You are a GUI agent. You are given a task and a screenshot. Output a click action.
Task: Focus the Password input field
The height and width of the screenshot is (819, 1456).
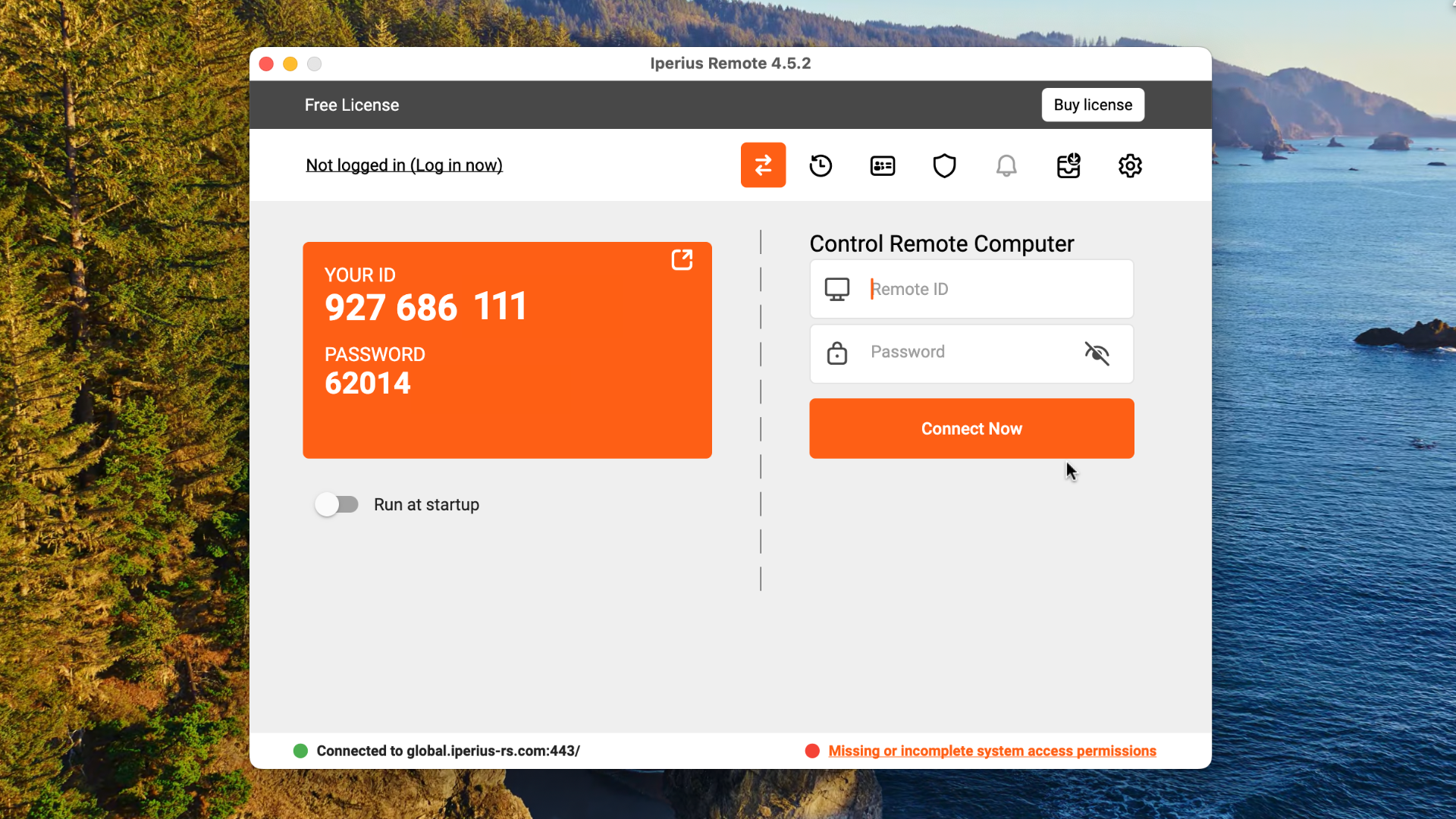point(971,353)
